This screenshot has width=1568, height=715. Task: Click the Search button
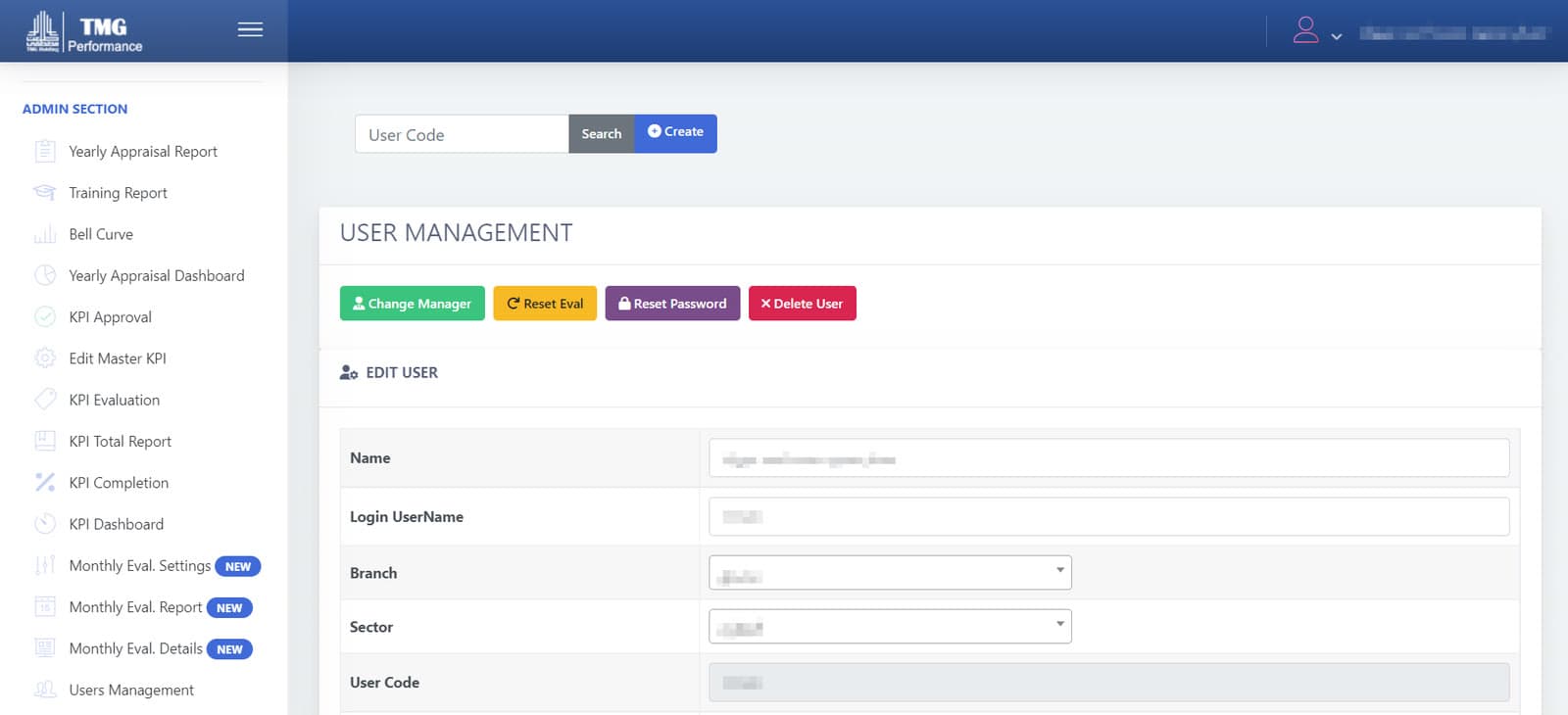602,134
